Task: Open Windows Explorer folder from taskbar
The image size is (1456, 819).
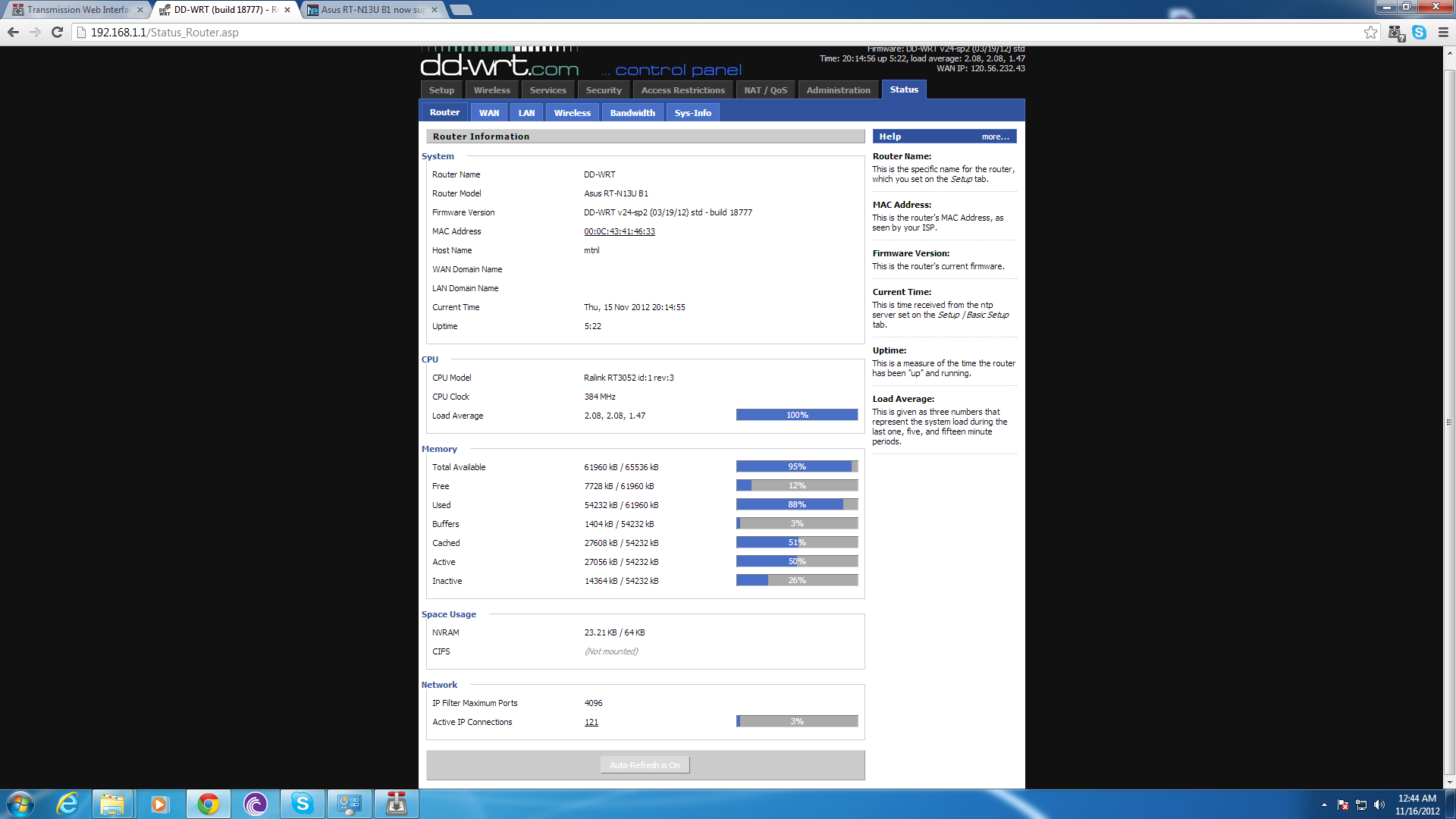Action: pos(112,804)
